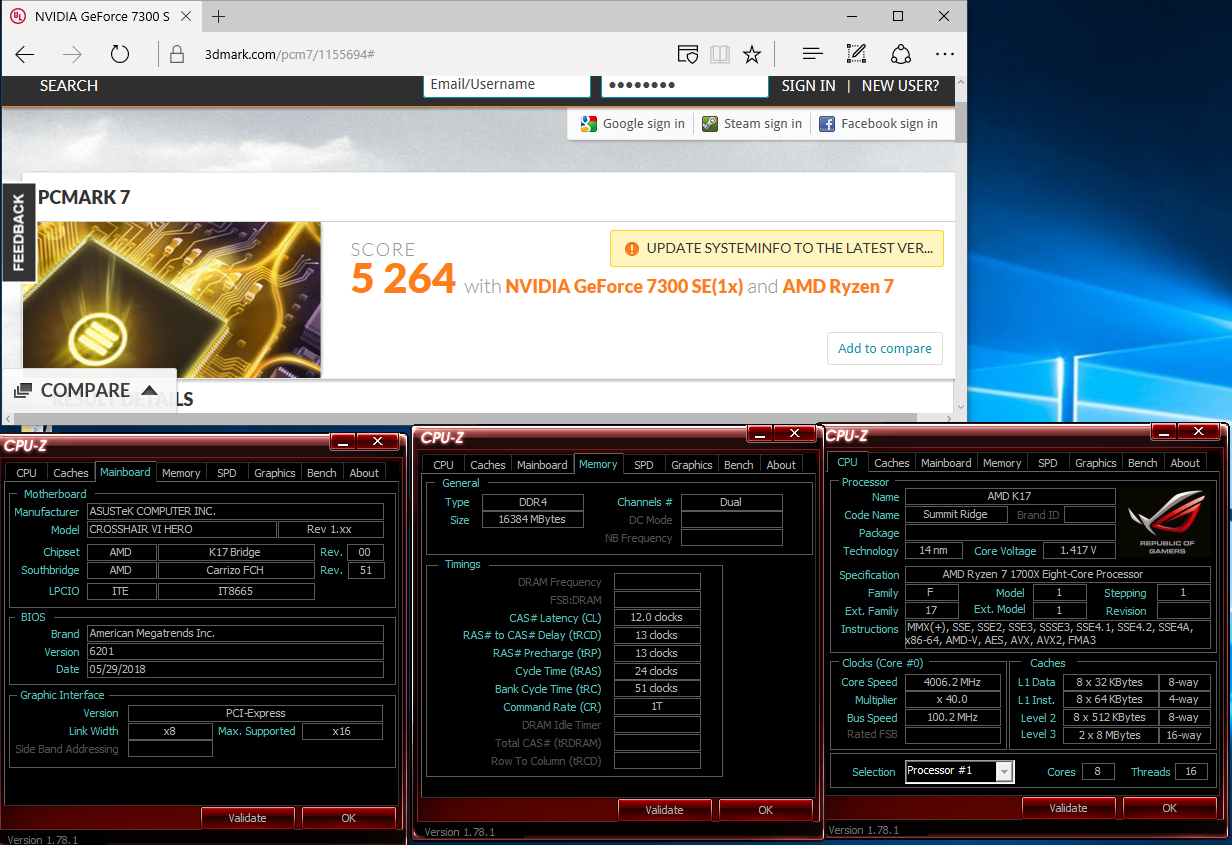Click Validate in CPU tab CPU-Z window
1232x845 pixels.
1069,808
